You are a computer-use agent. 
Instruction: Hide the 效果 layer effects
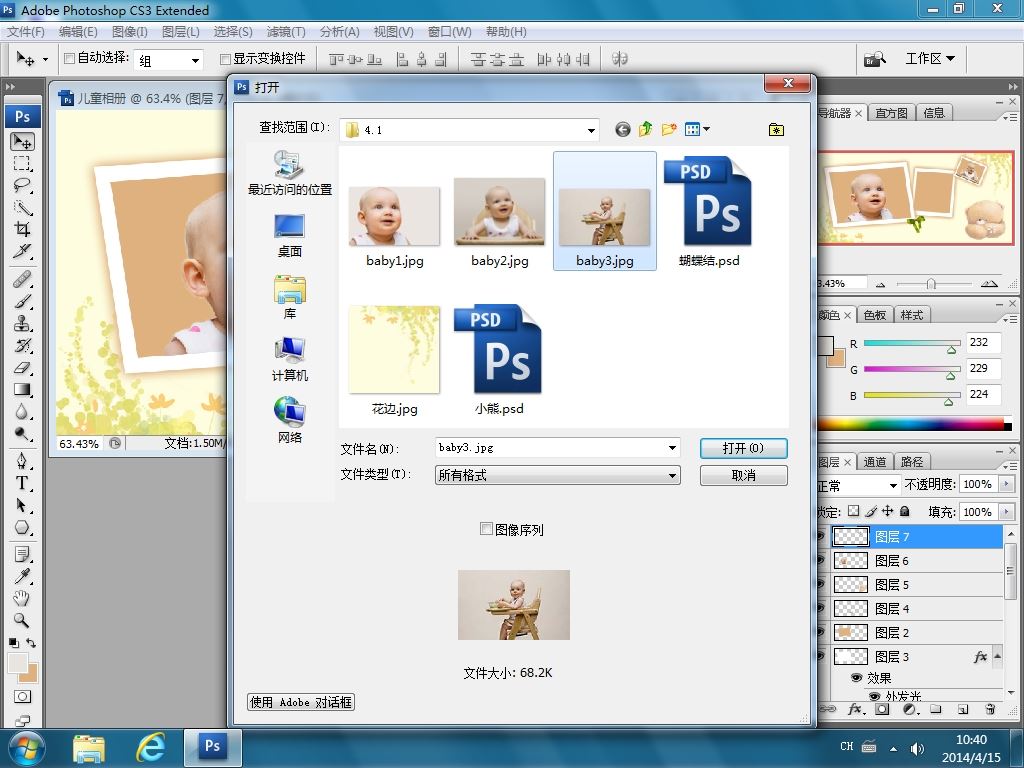click(x=856, y=678)
